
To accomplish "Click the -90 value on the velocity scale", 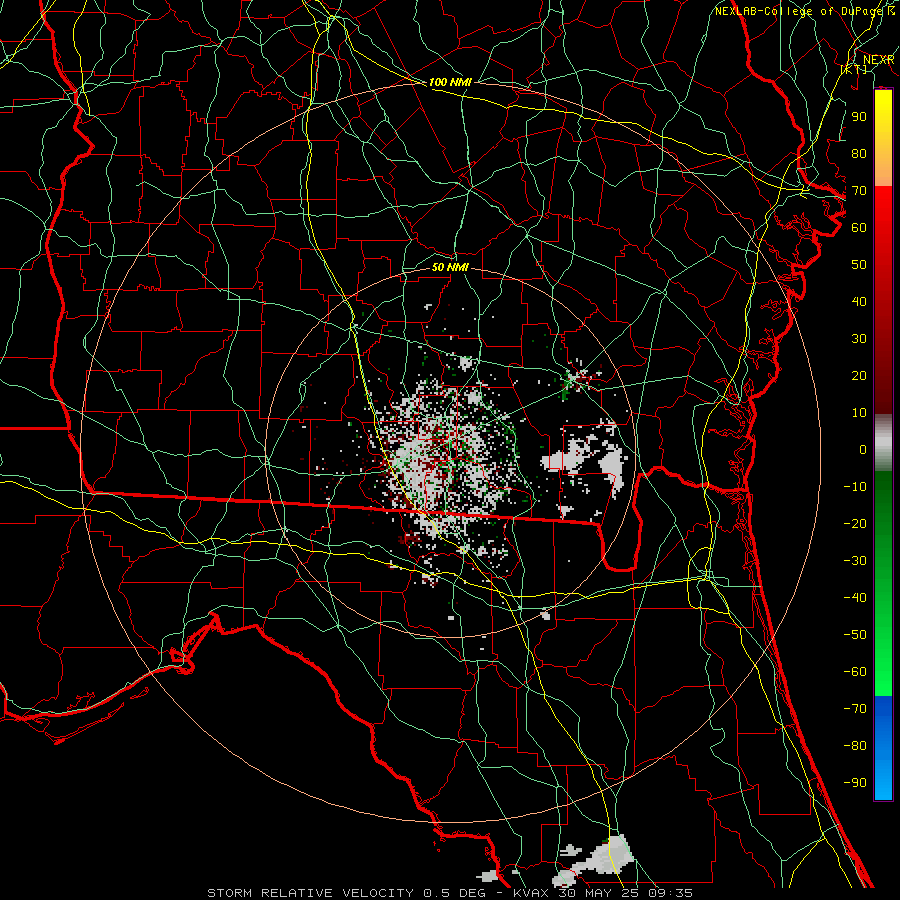I will click(x=855, y=783).
